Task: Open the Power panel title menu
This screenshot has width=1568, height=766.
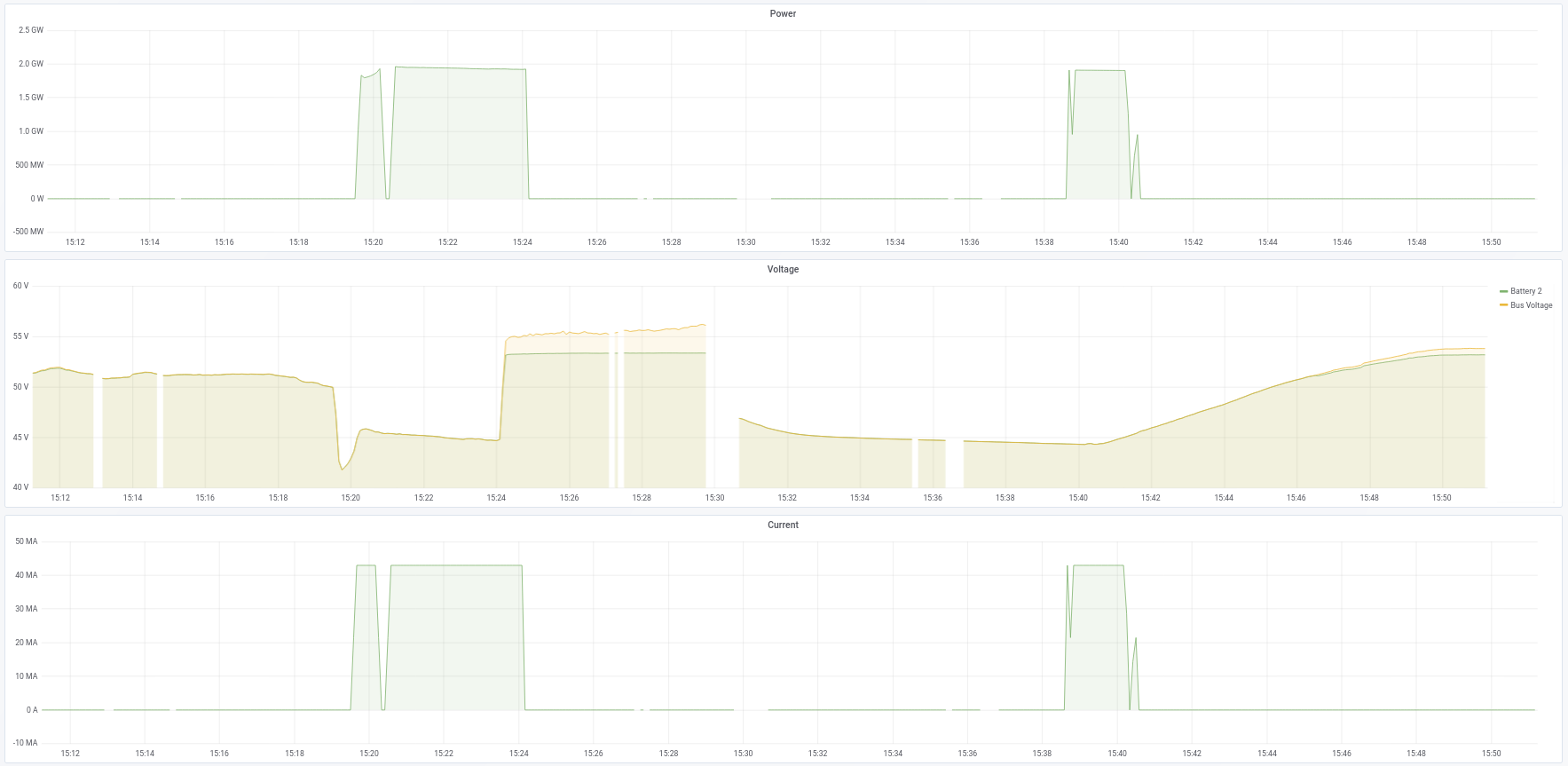Action: coord(783,14)
